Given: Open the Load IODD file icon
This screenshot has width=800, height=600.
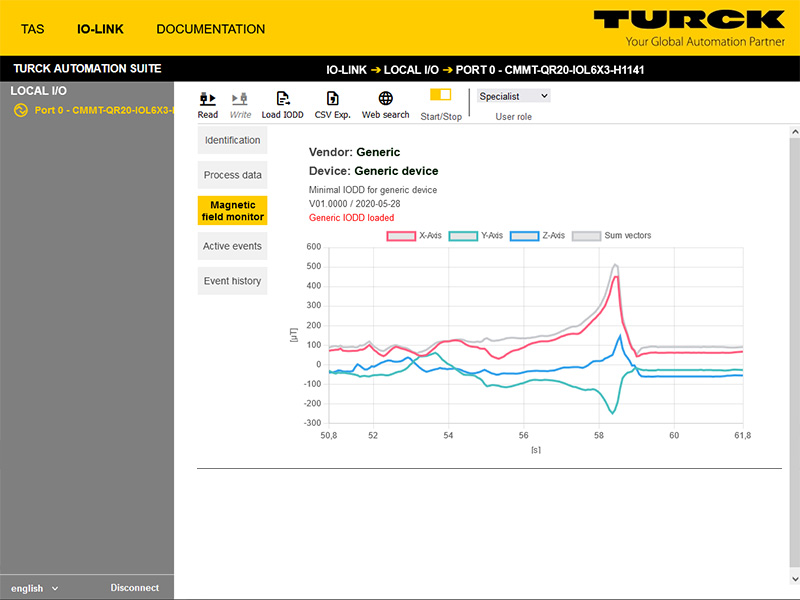Looking at the screenshot, I should pyautogui.click(x=283, y=99).
